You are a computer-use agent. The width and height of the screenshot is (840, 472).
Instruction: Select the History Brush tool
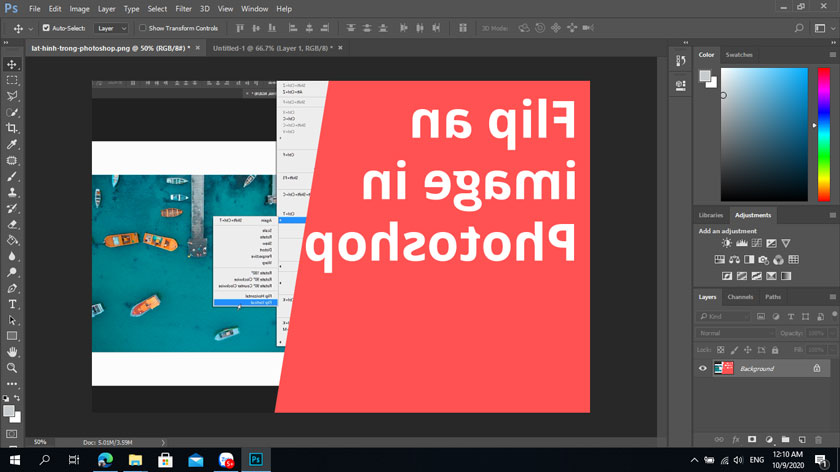click(x=12, y=208)
